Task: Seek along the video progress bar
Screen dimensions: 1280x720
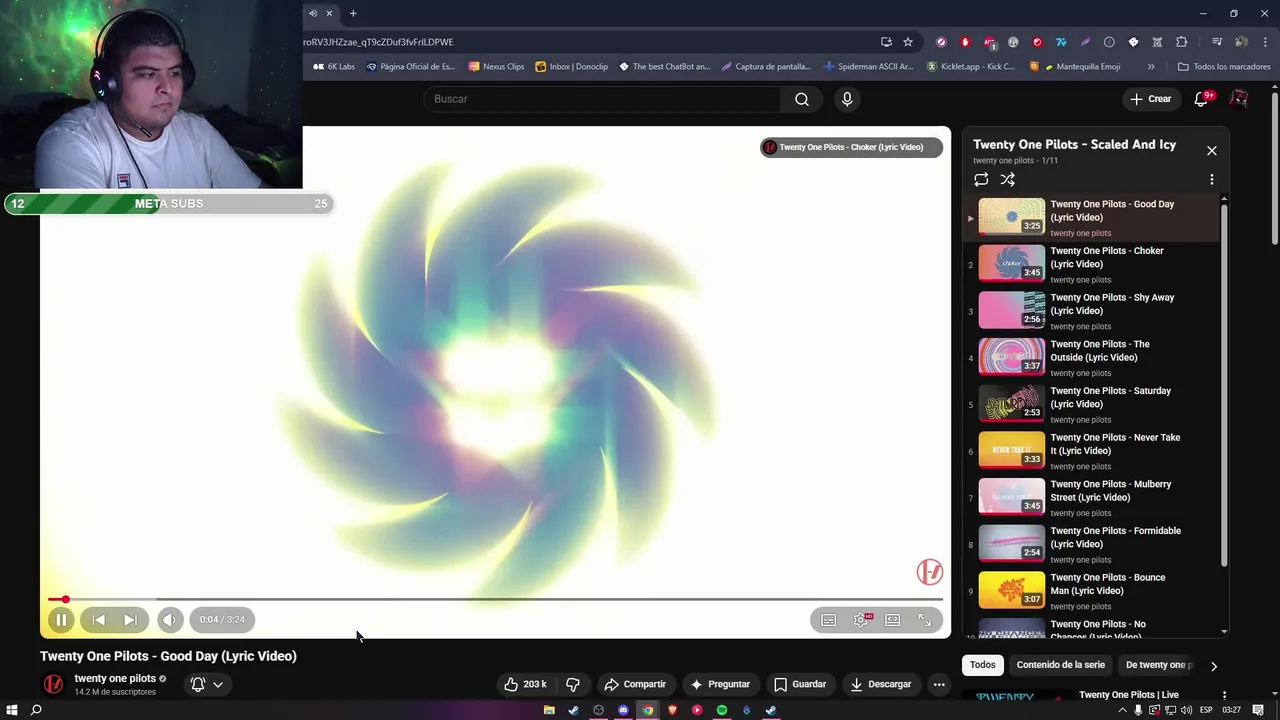Action: click(x=495, y=599)
